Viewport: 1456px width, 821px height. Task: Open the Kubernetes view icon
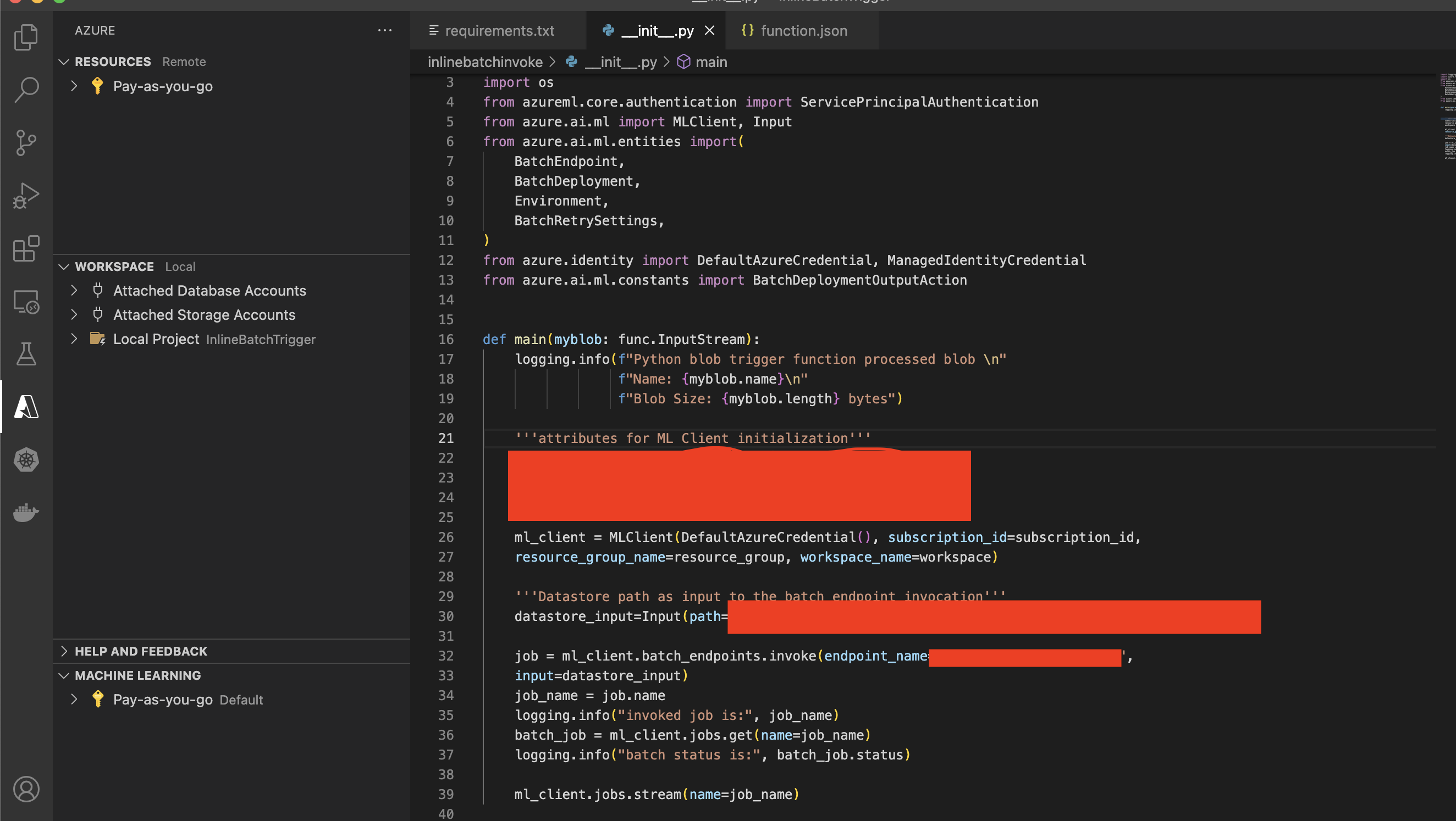point(26,459)
